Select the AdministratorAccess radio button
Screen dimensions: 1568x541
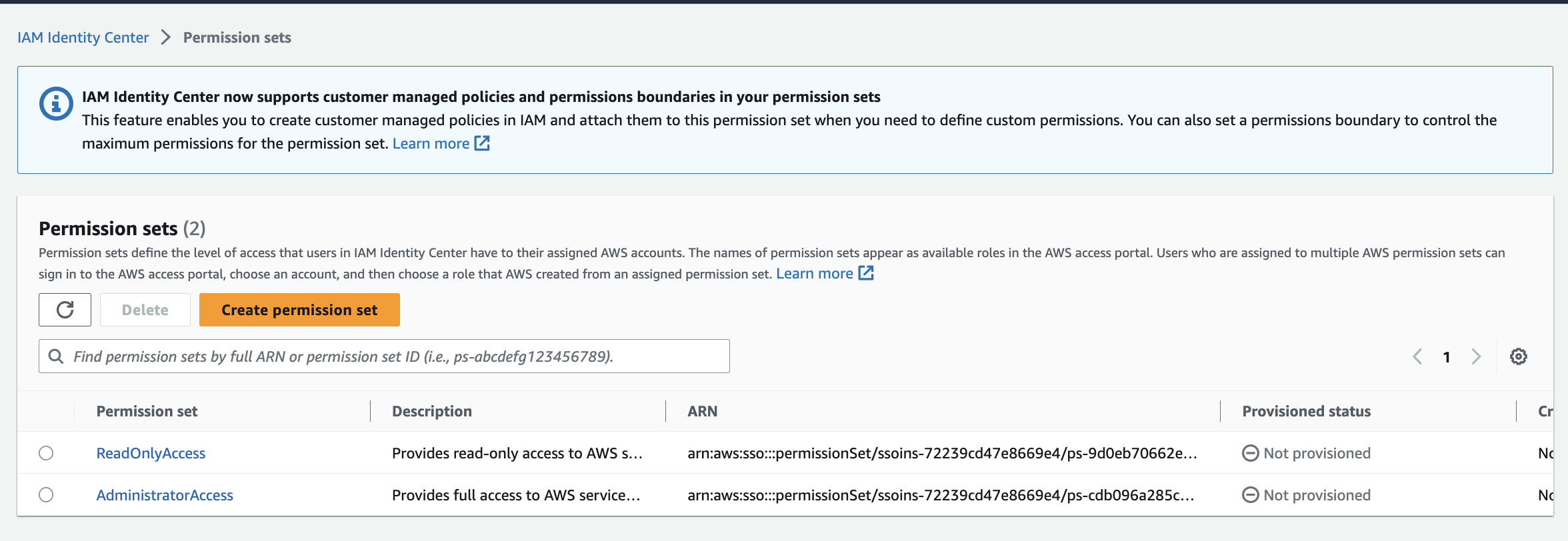coord(46,495)
